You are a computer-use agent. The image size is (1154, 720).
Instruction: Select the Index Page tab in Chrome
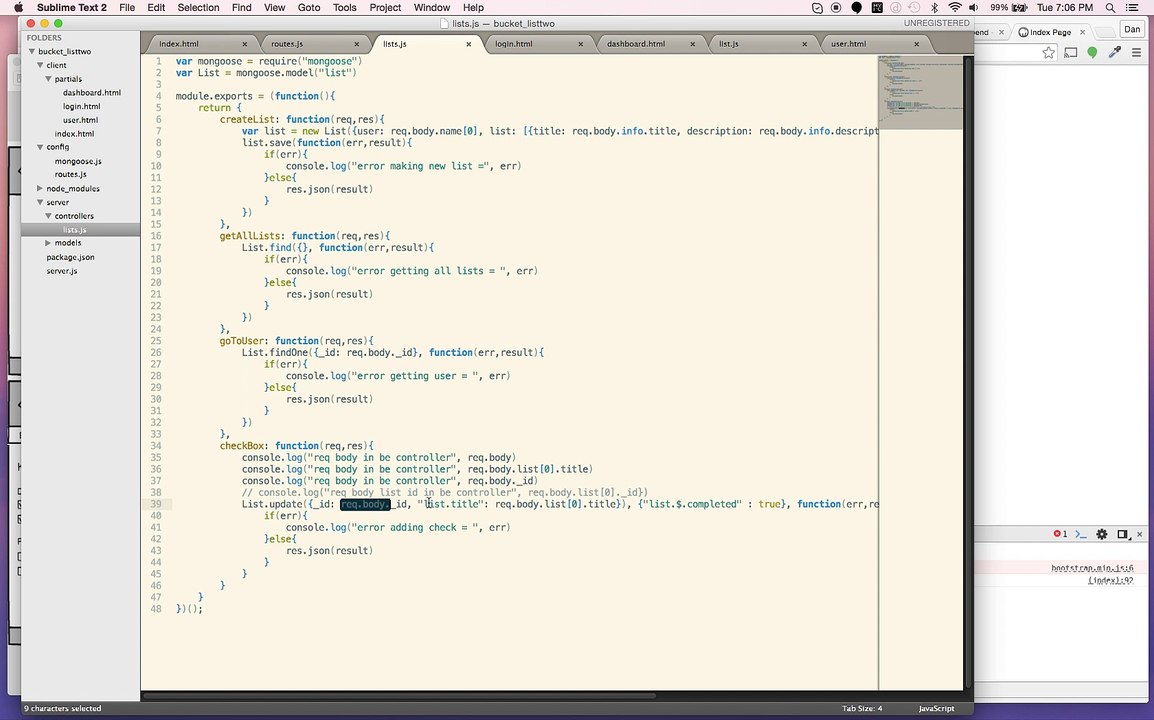point(1051,32)
